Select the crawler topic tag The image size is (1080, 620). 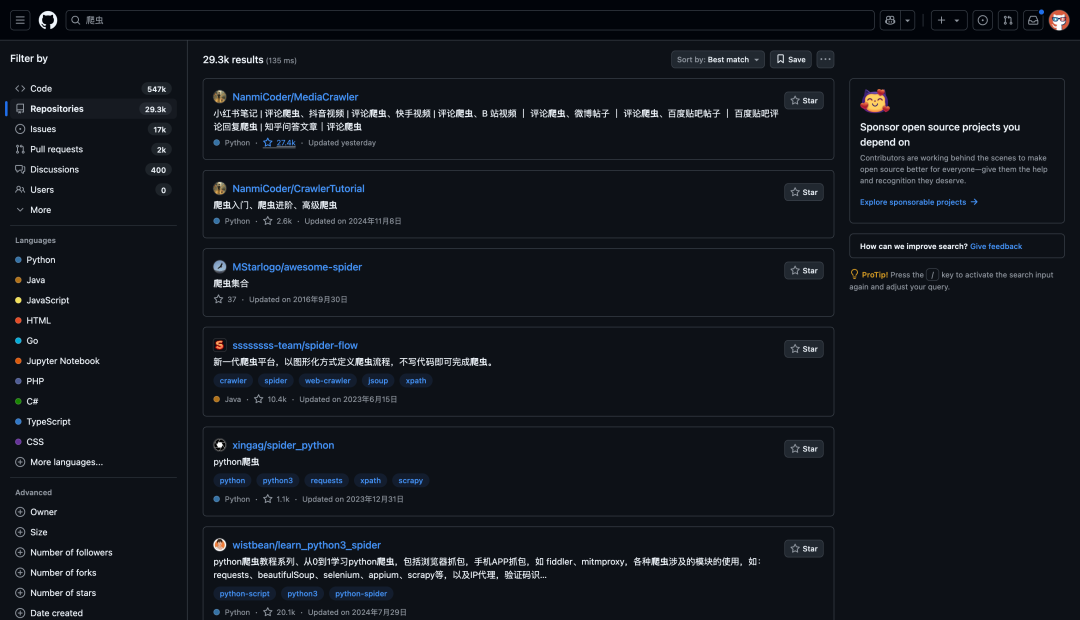(x=233, y=381)
